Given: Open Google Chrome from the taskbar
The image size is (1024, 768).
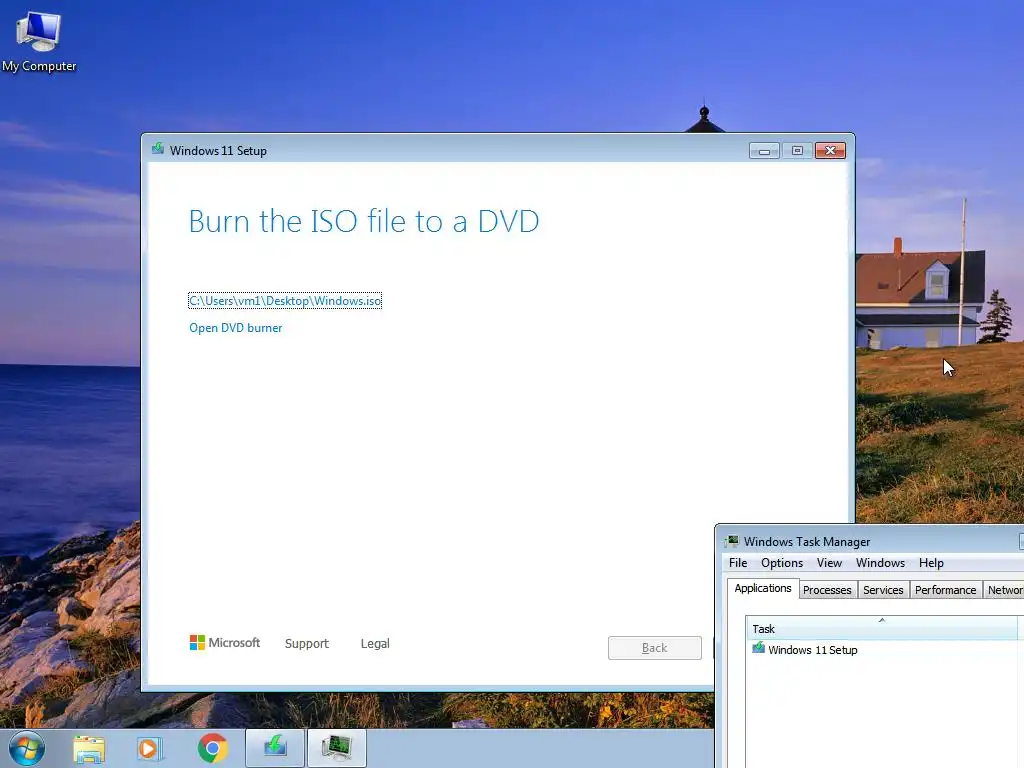Looking at the screenshot, I should (212, 748).
